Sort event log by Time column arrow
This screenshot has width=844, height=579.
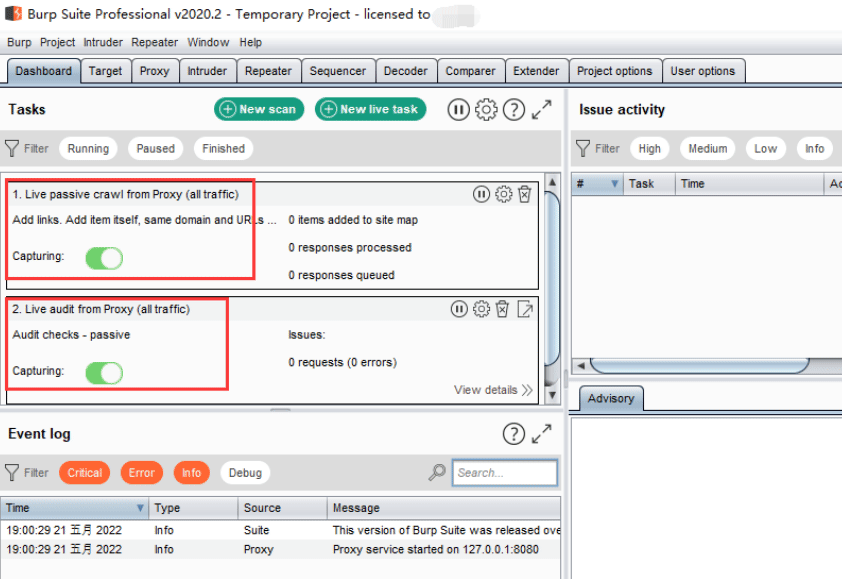(x=140, y=508)
